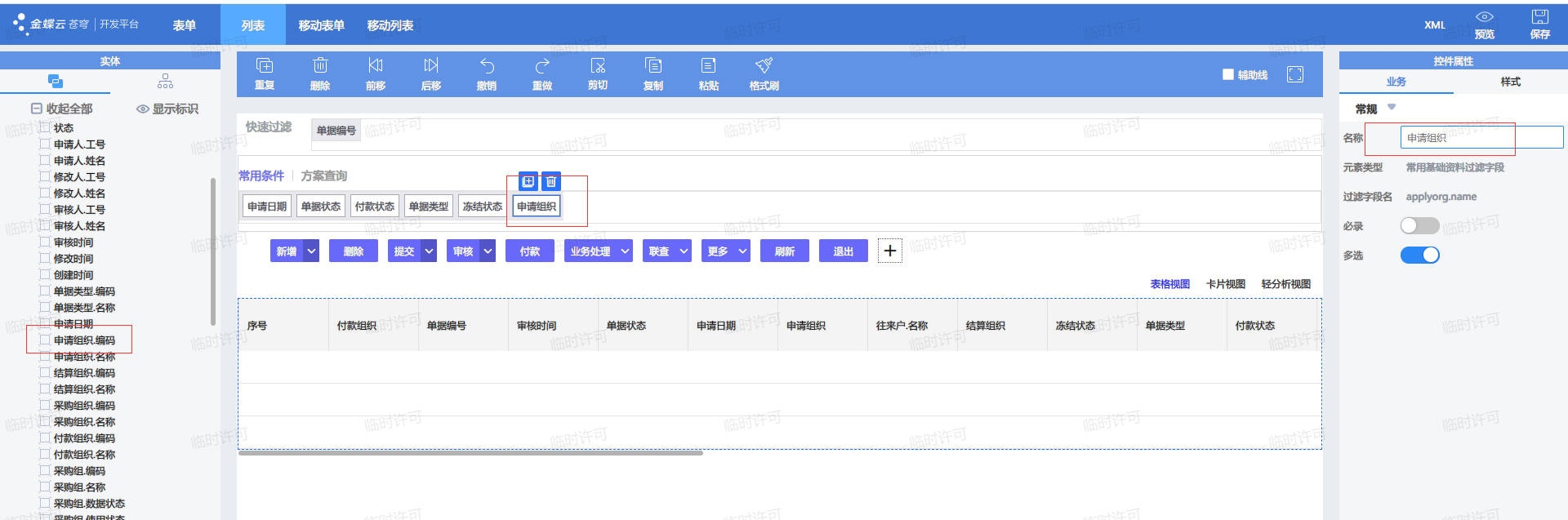1568x520 pixels.
Task: Switch to the 移动表单 tab
Action: (321, 25)
